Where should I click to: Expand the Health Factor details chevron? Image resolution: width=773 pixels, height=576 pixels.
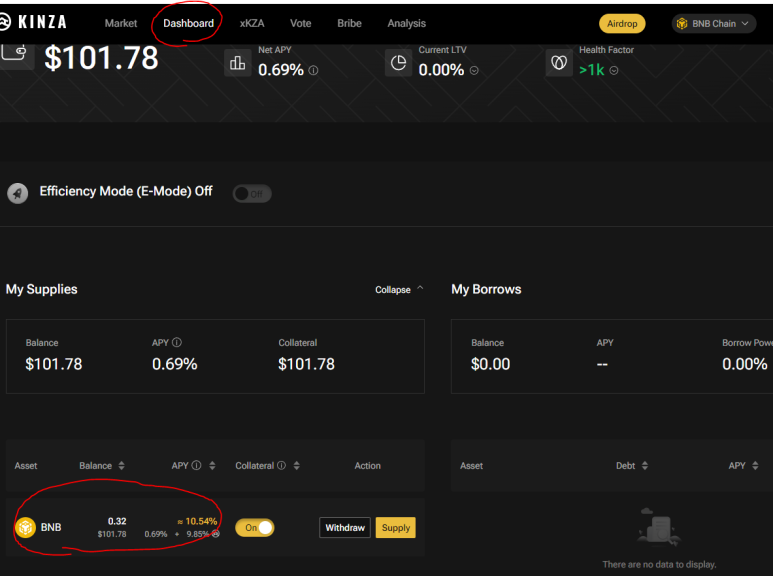(x=614, y=71)
